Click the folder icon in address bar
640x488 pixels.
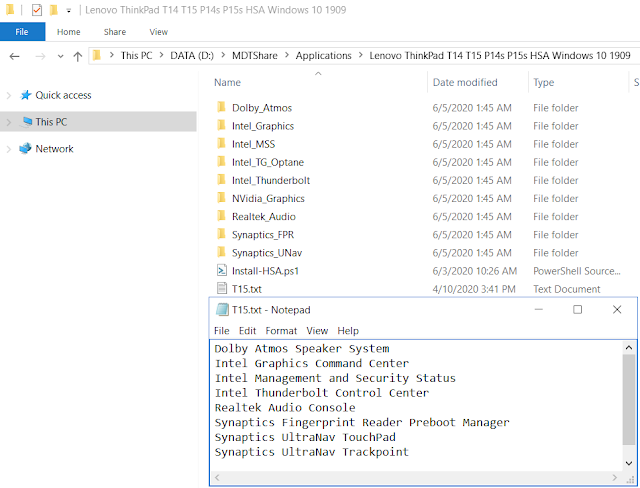[97, 55]
